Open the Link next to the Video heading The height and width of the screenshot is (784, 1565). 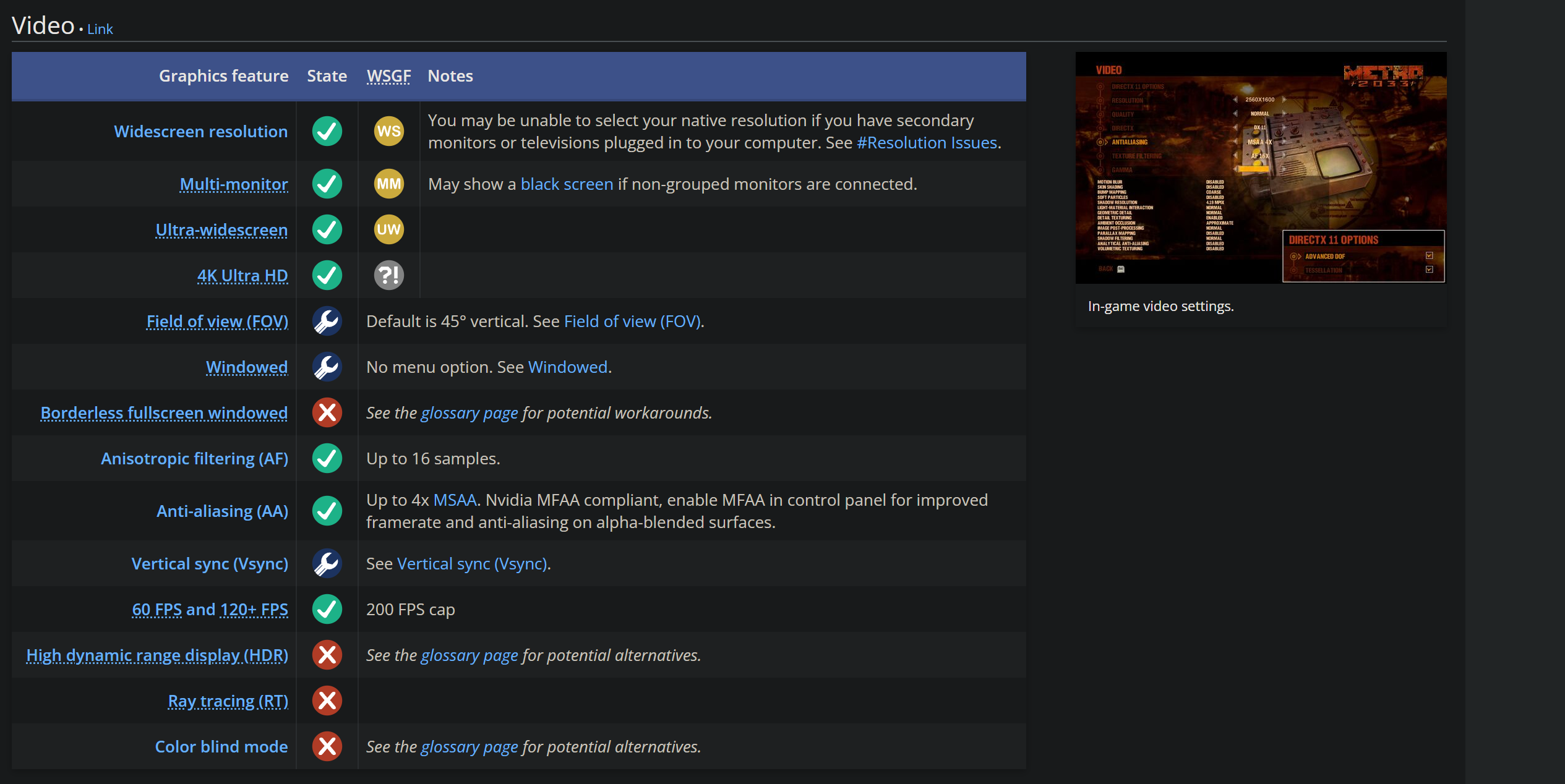(x=100, y=29)
